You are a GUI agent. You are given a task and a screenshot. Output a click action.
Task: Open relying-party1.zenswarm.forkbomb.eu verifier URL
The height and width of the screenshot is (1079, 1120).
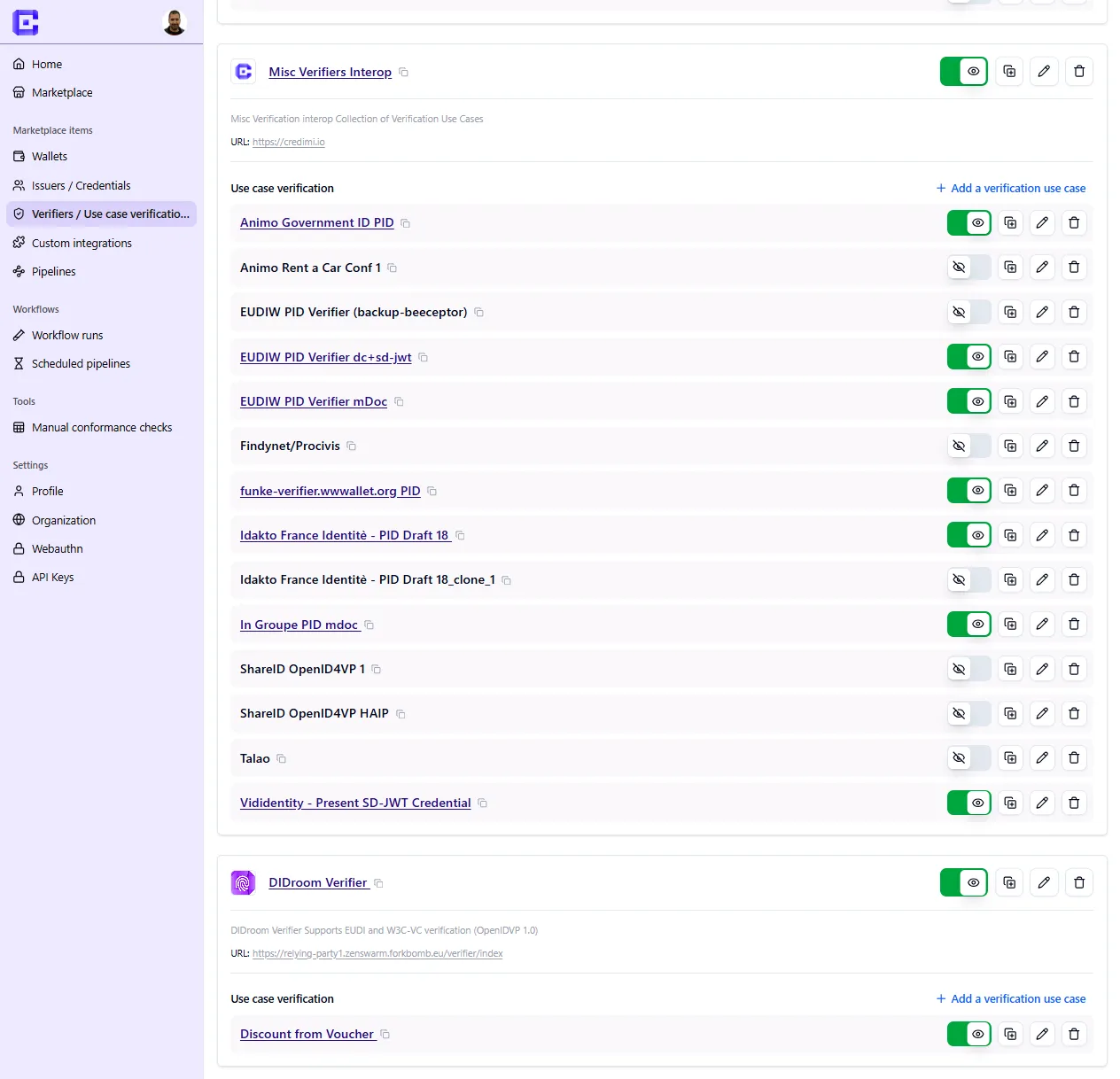(377, 953)
